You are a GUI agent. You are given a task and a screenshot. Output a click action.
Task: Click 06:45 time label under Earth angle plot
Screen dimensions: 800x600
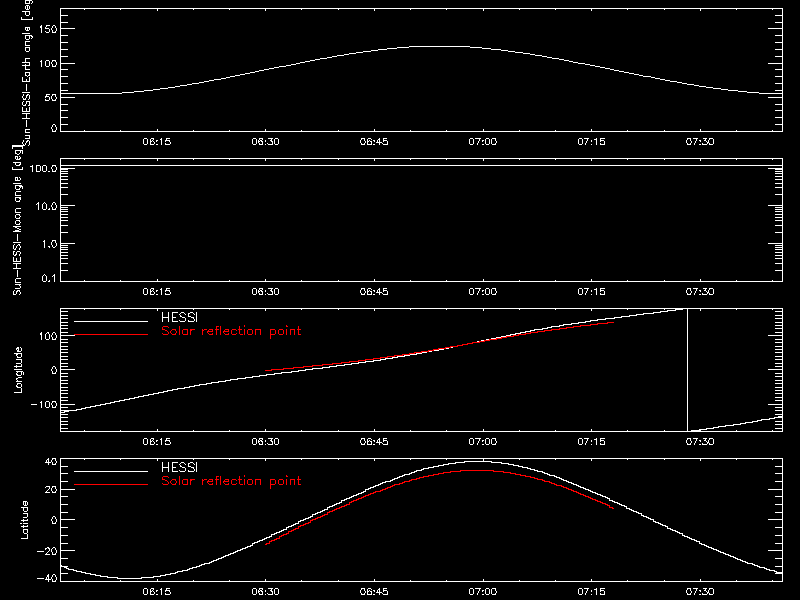point(374,142)
